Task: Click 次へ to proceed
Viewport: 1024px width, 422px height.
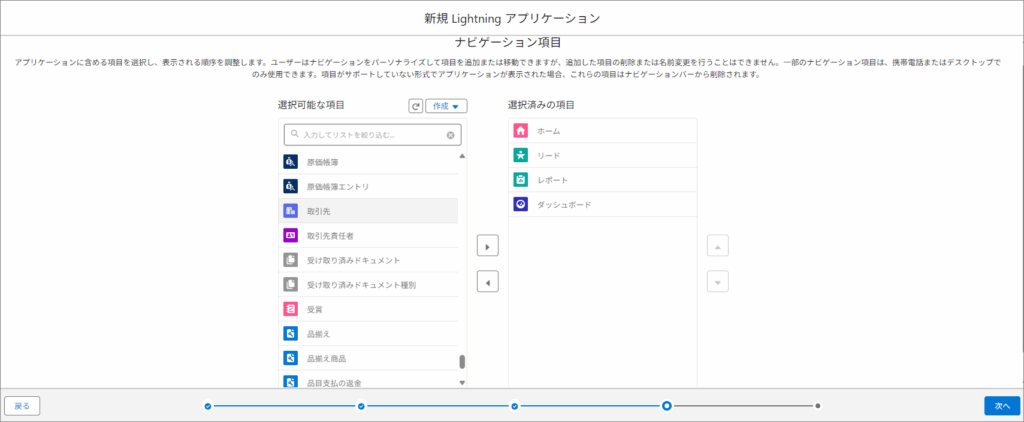Action: pos(1001,405)
